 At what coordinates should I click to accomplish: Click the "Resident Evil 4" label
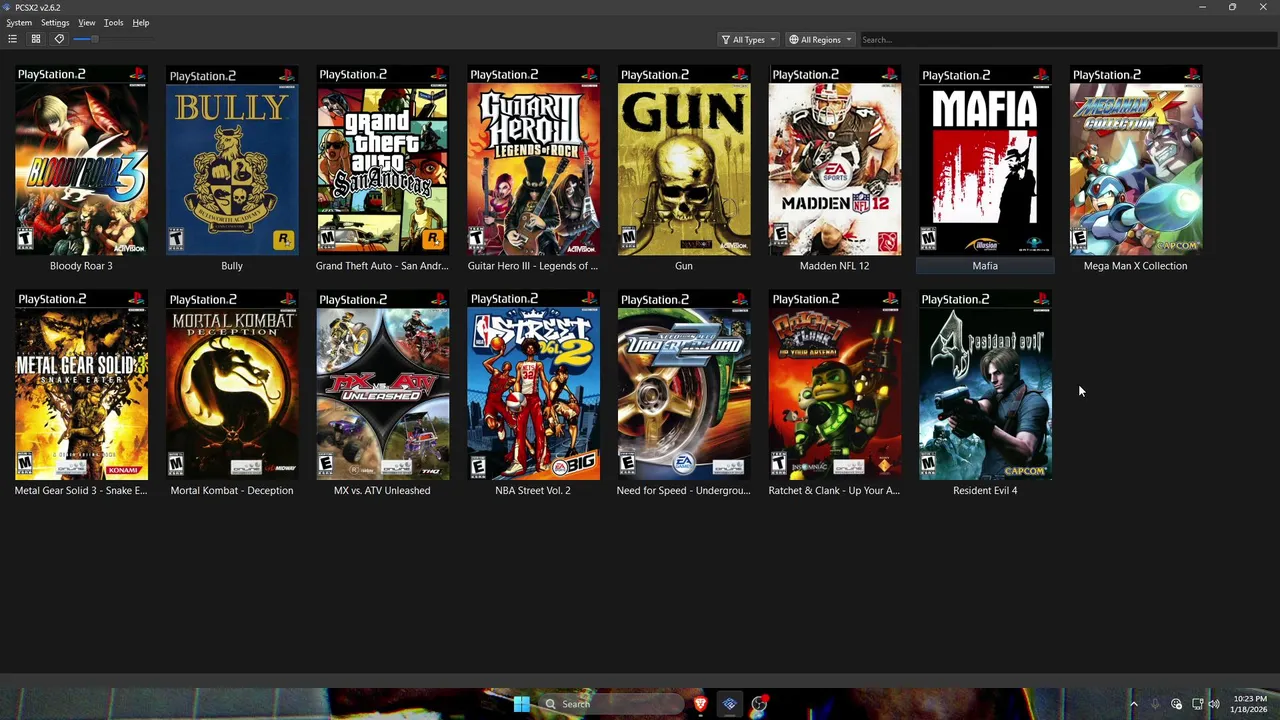click(x=985, y=490)
